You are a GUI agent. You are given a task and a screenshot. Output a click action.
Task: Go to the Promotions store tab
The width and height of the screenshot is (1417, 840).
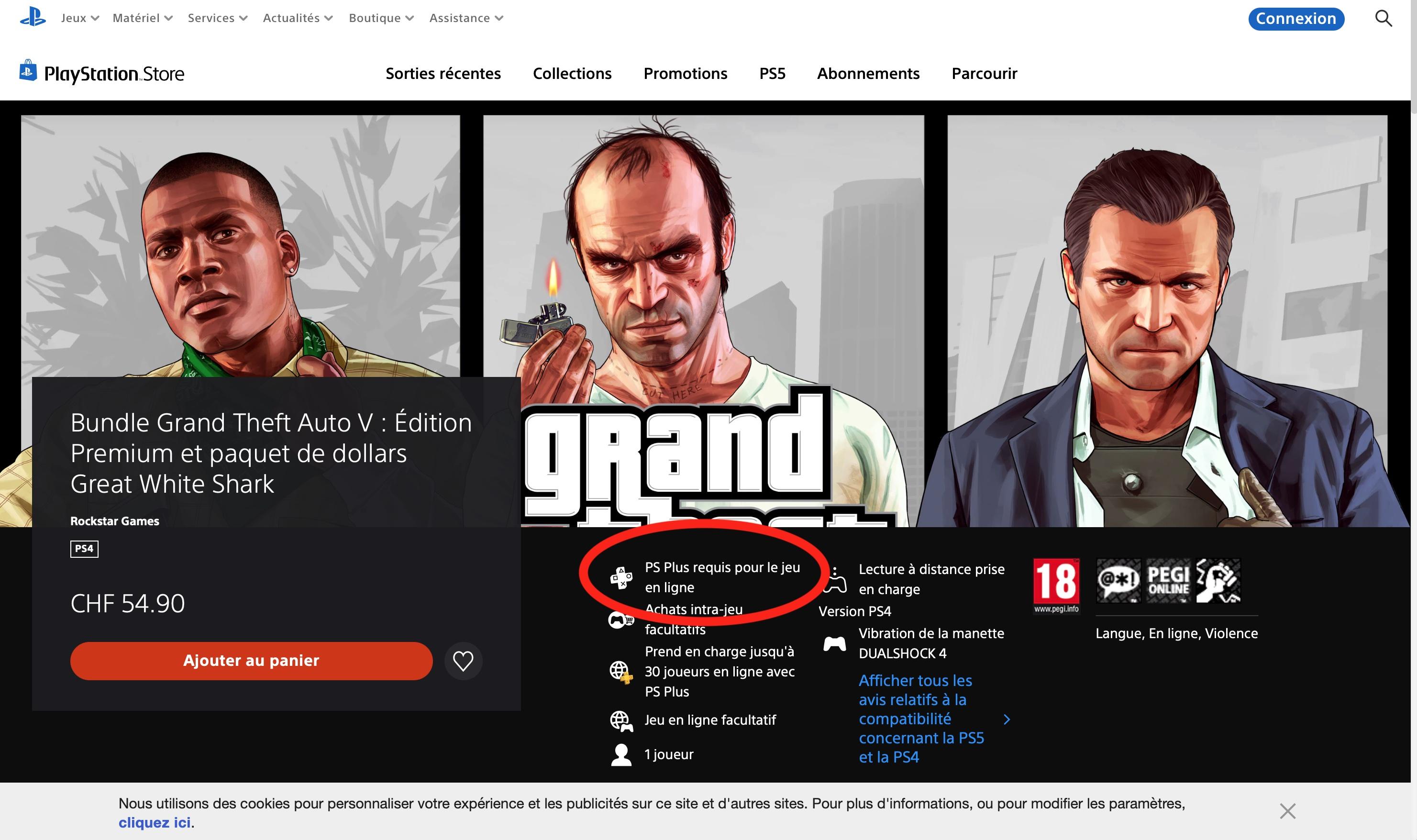coord(685,74)
